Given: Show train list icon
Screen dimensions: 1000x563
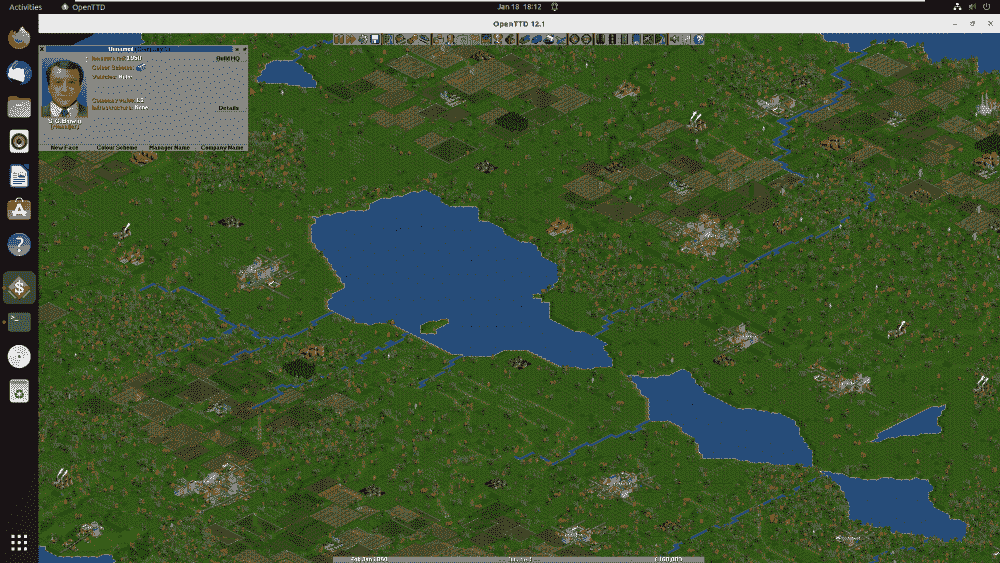Looking at the screenshot, I should tap(524, 40).
